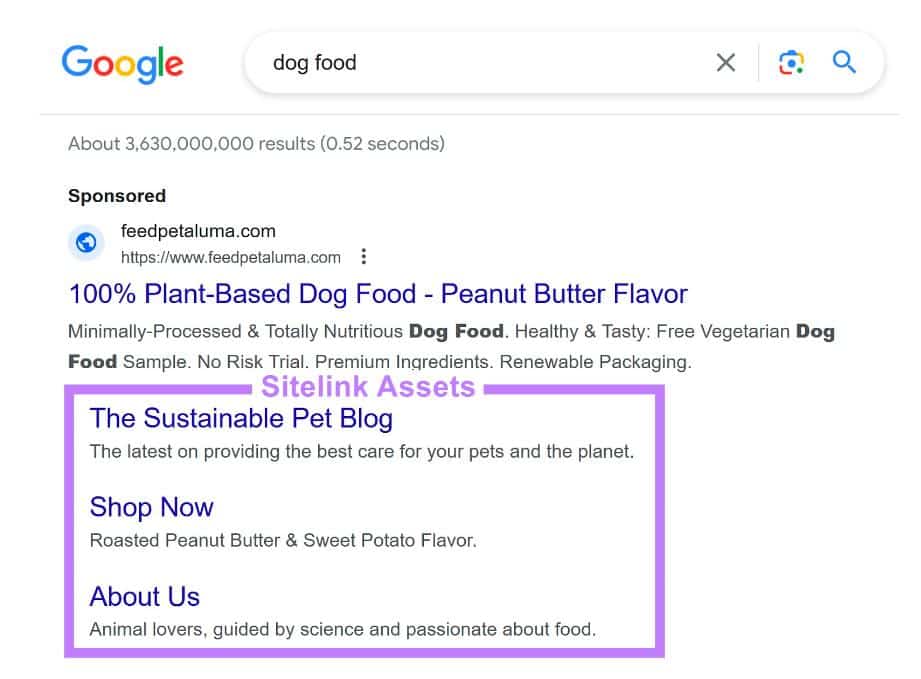Viewport: 921px width, 679px height.
Task: Click the feedpetaluma globe favicon
Action: coord(86,242)
